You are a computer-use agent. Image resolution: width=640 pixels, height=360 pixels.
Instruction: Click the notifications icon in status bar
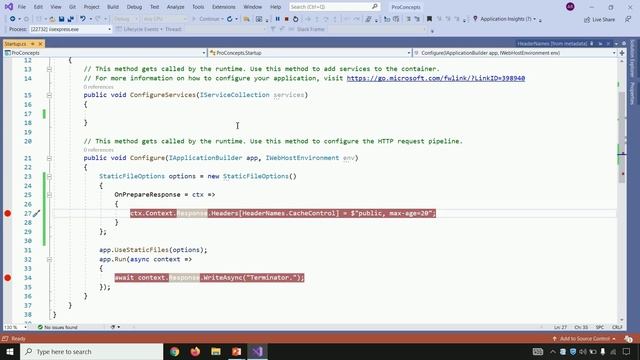pyautogui.click(x=628, y=339)
